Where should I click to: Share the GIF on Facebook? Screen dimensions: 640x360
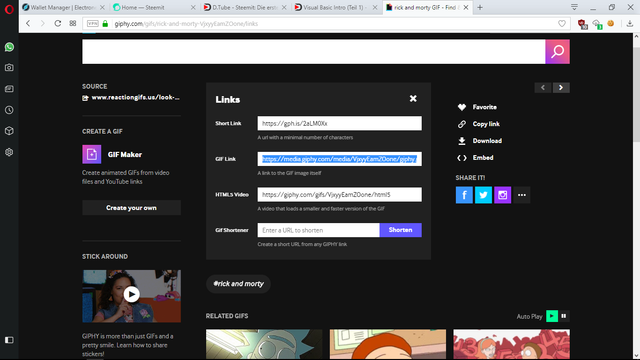[x=464, y=195]
